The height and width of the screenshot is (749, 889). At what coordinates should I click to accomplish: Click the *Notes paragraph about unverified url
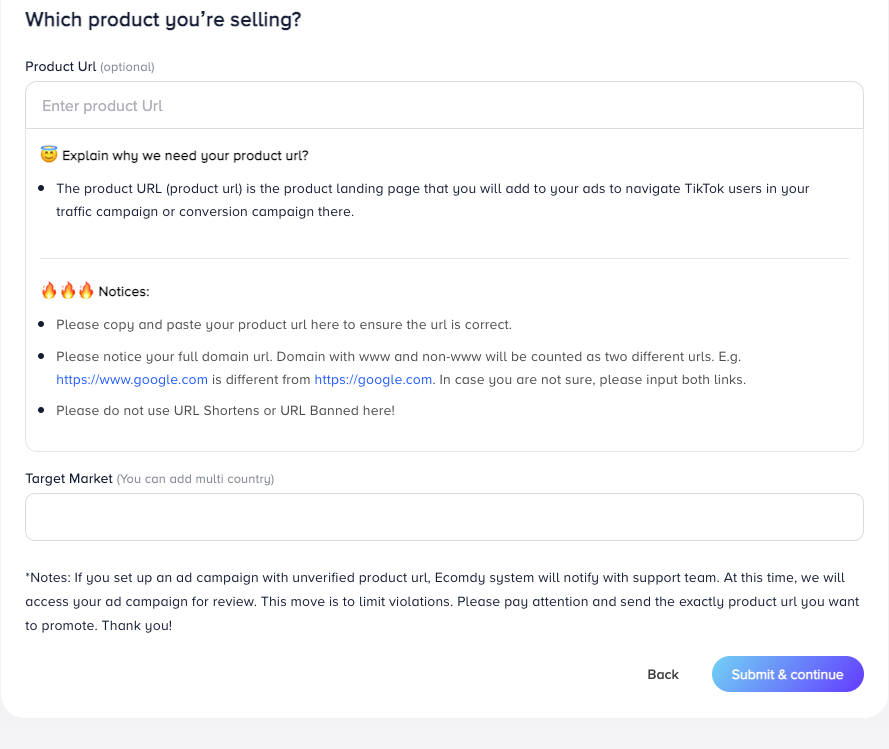[x=444, y=601]
